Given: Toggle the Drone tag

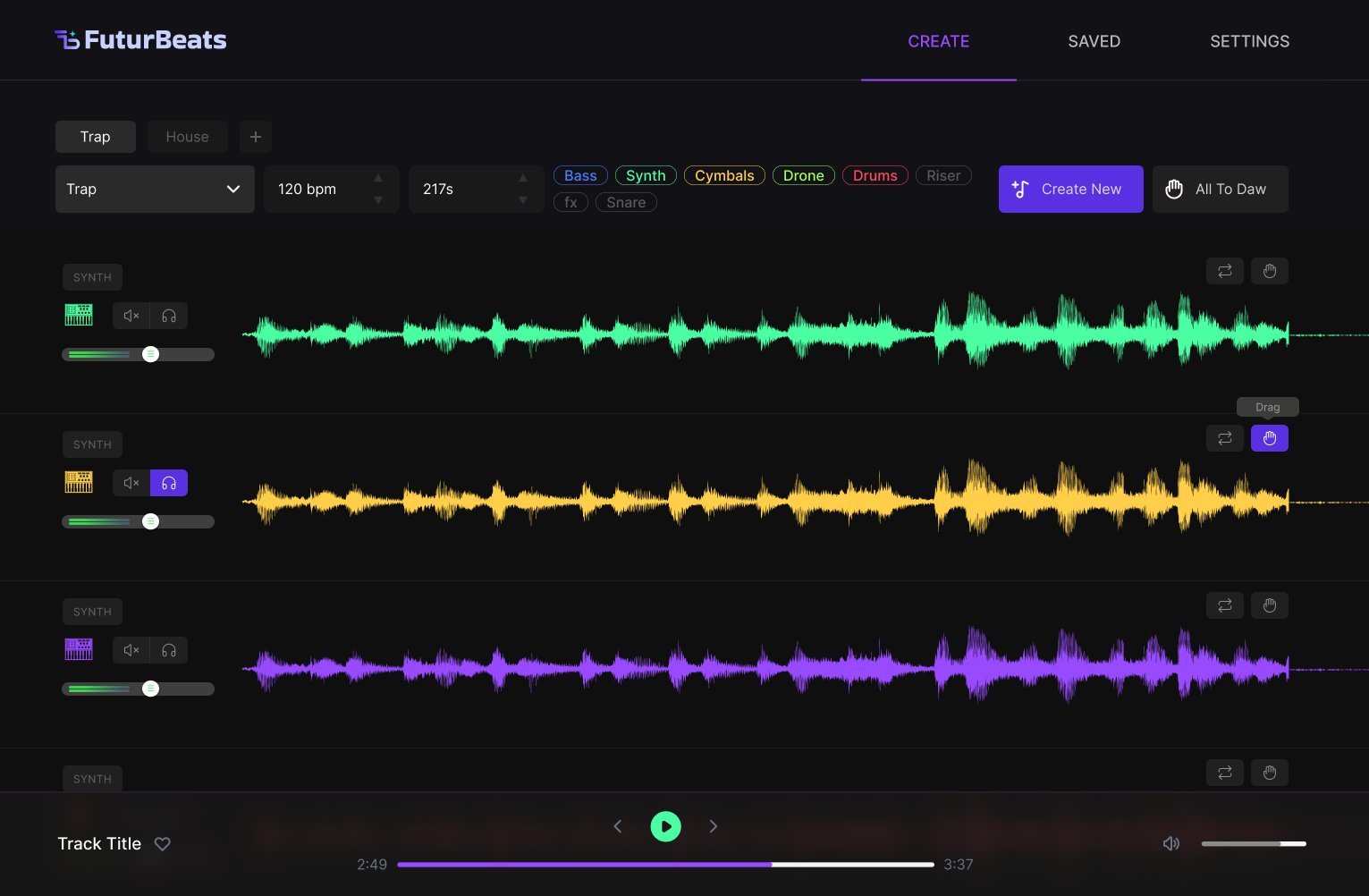Looking at the screenshot, I should coord(804,175).
